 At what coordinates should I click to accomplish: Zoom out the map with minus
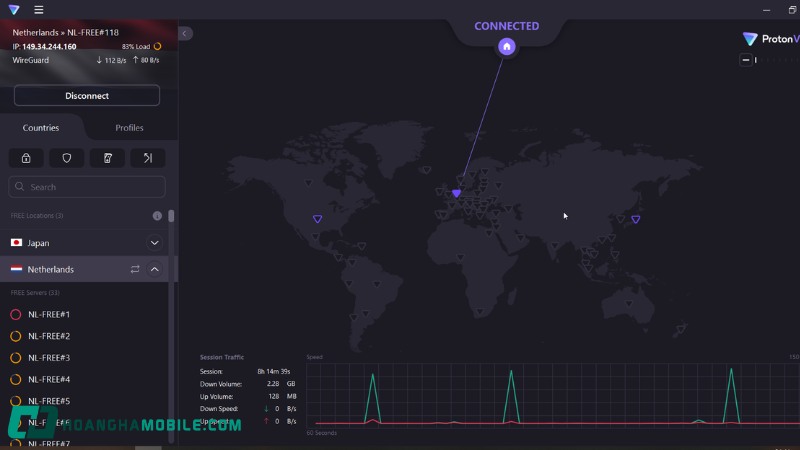coord(746,60)
